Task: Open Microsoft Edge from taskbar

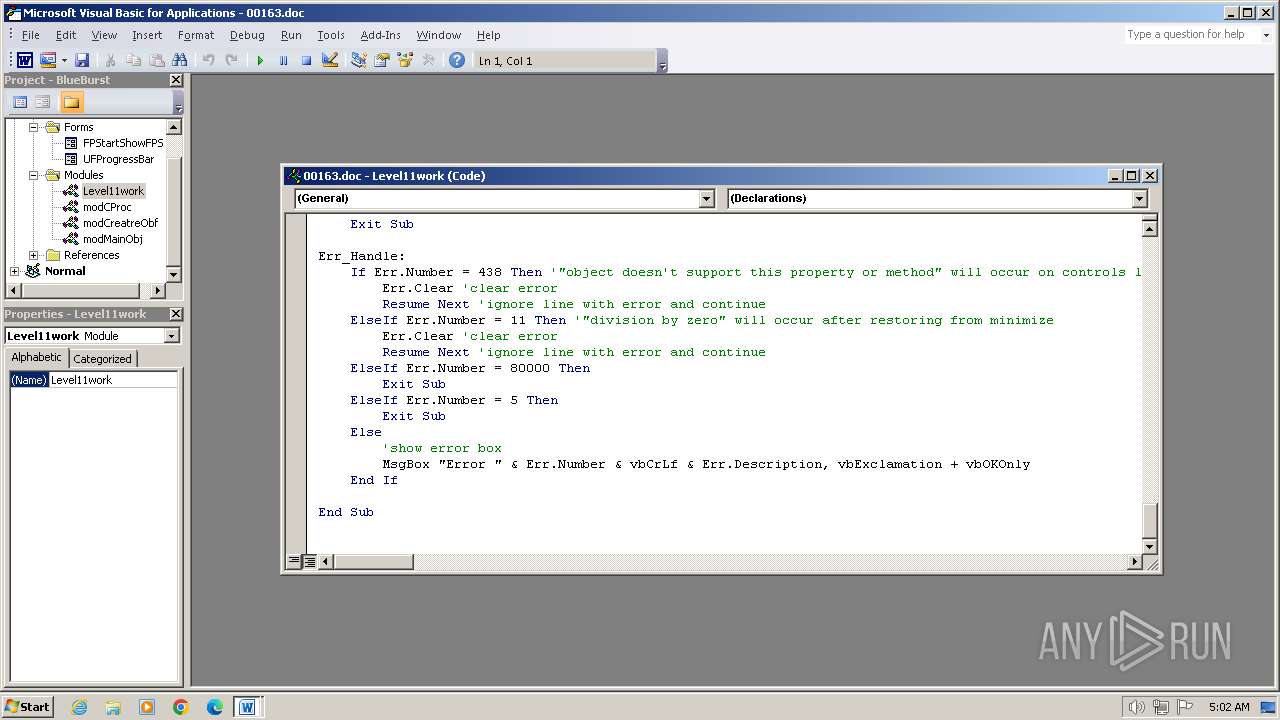Action: [215, 707]
